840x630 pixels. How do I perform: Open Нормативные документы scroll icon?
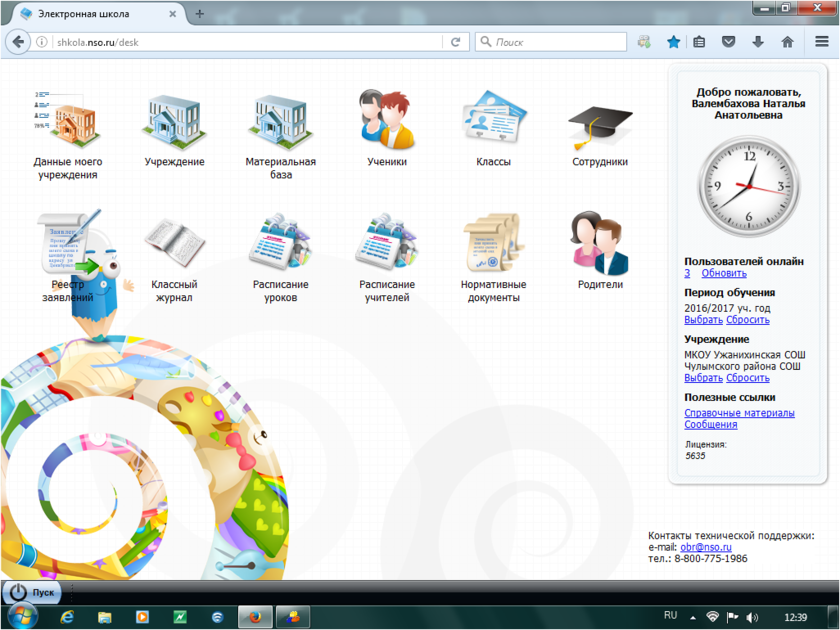click(x=493, y=244)
